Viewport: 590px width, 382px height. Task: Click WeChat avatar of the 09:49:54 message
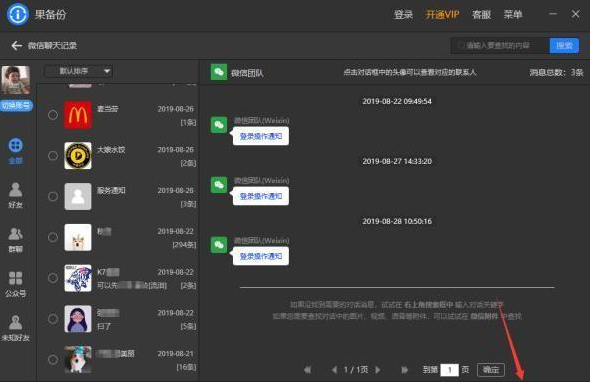click(x=219, y=125)
